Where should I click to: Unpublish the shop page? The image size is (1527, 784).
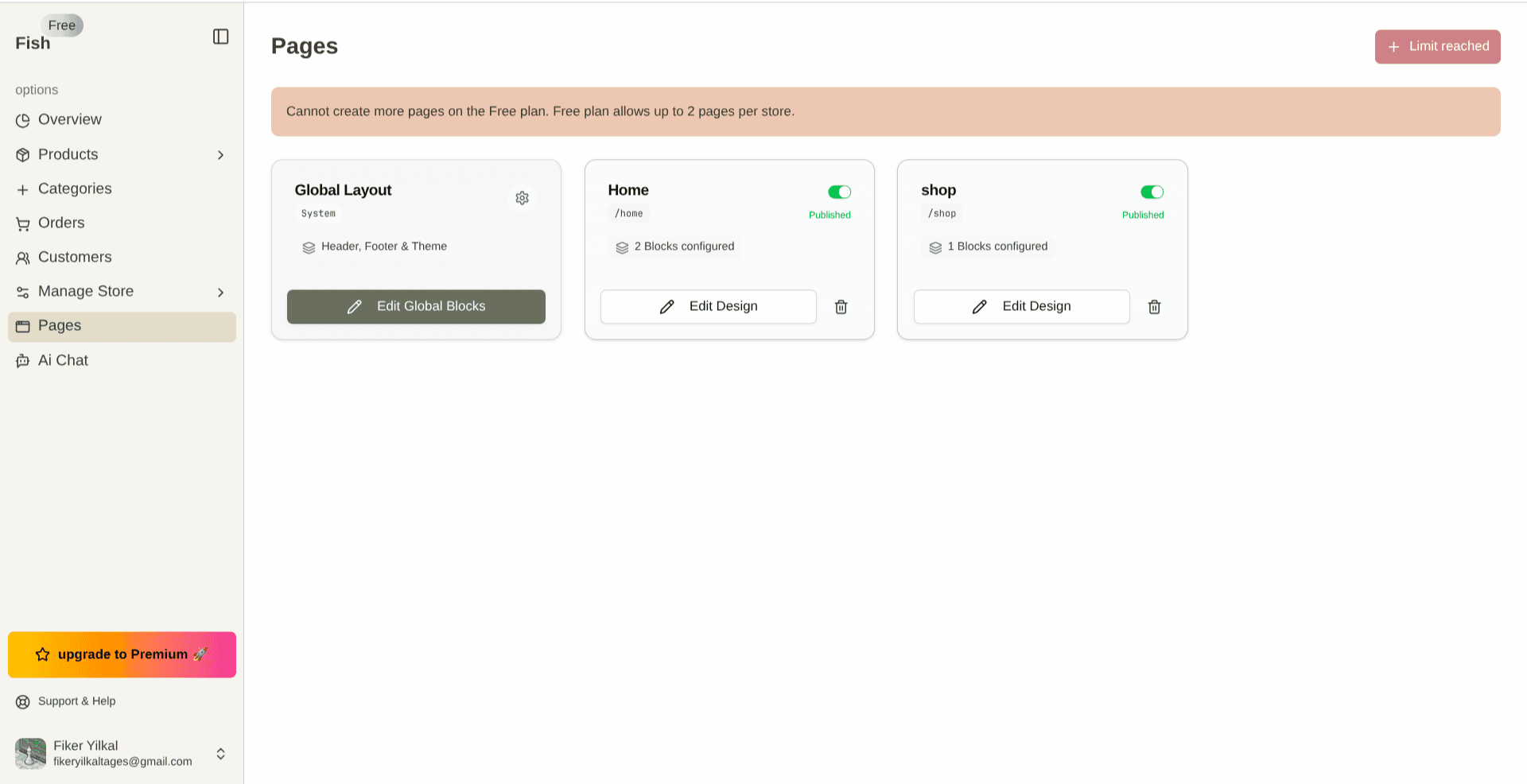tap(1152, 192)
